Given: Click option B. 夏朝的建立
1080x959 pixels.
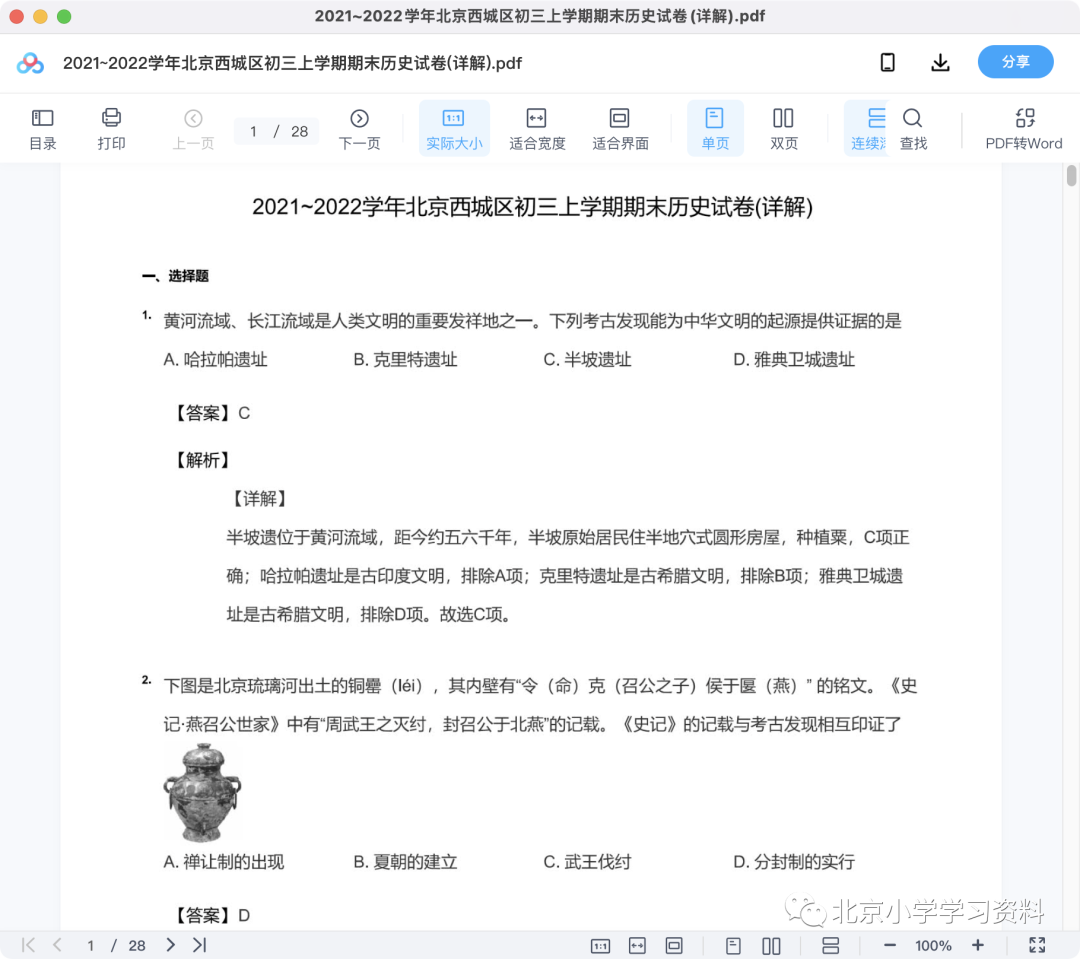Looking at the screenshot, I should [x=405, y=862].
